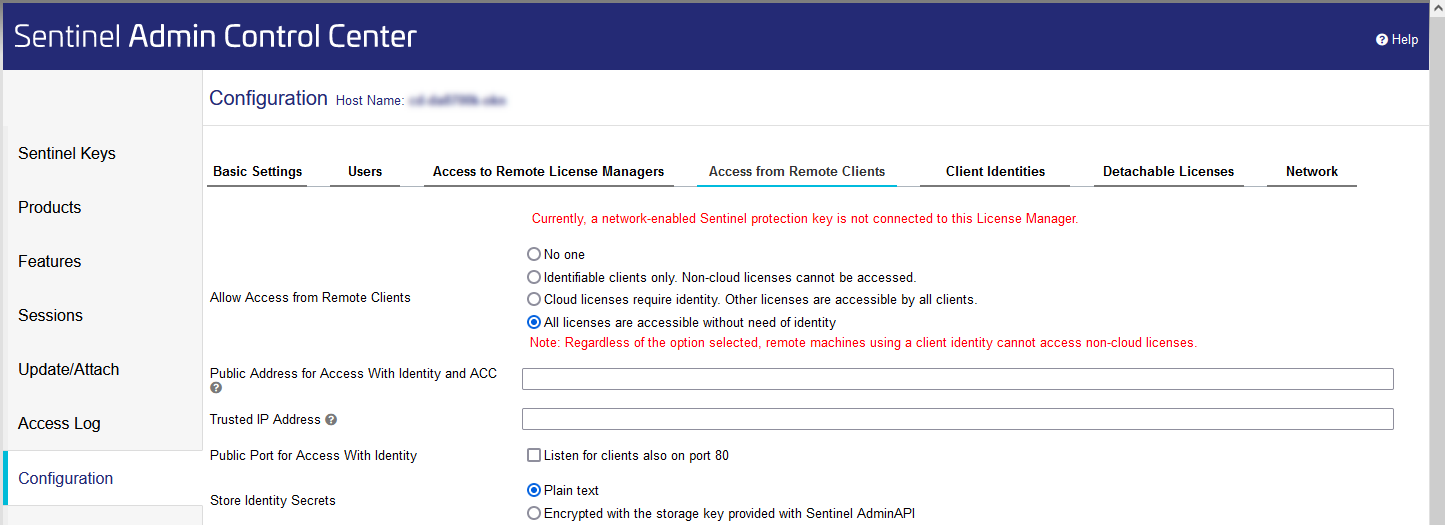
Task: Click the red network-enabled key warning text
Action: coord(805,218)
